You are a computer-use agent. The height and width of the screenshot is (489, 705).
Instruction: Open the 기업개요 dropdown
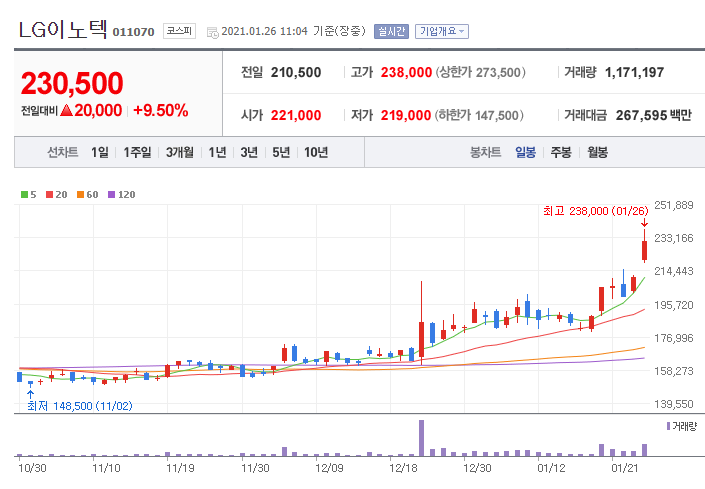(442, 31)
